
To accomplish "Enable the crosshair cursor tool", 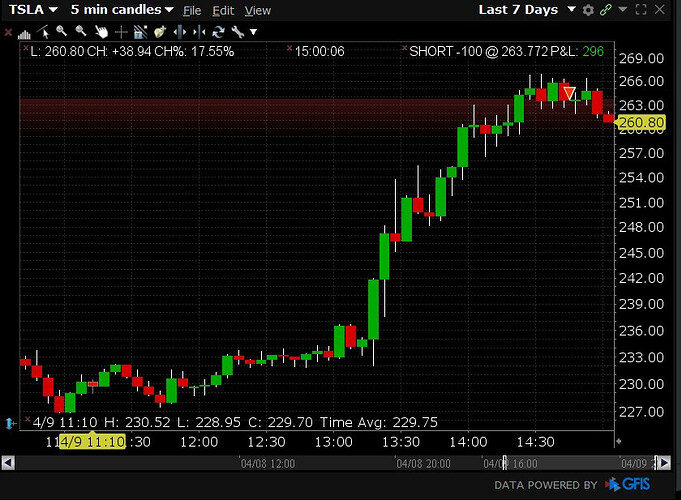I will coord(121,32).
